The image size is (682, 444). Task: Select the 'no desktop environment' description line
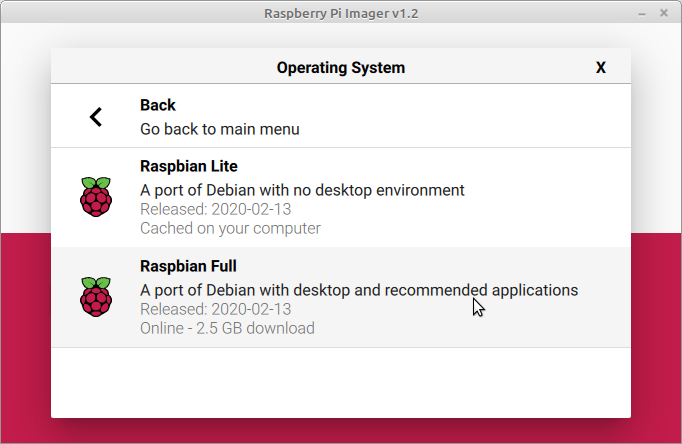(x=302, y=190)
